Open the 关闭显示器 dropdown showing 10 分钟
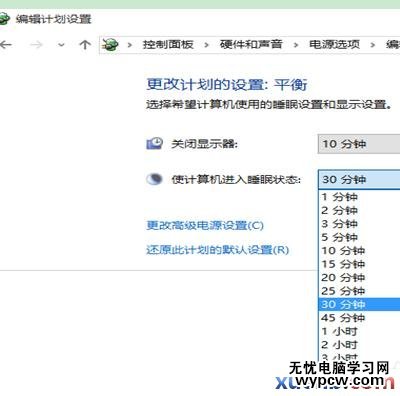Screen dimensions: 400x396 (359, 144)
